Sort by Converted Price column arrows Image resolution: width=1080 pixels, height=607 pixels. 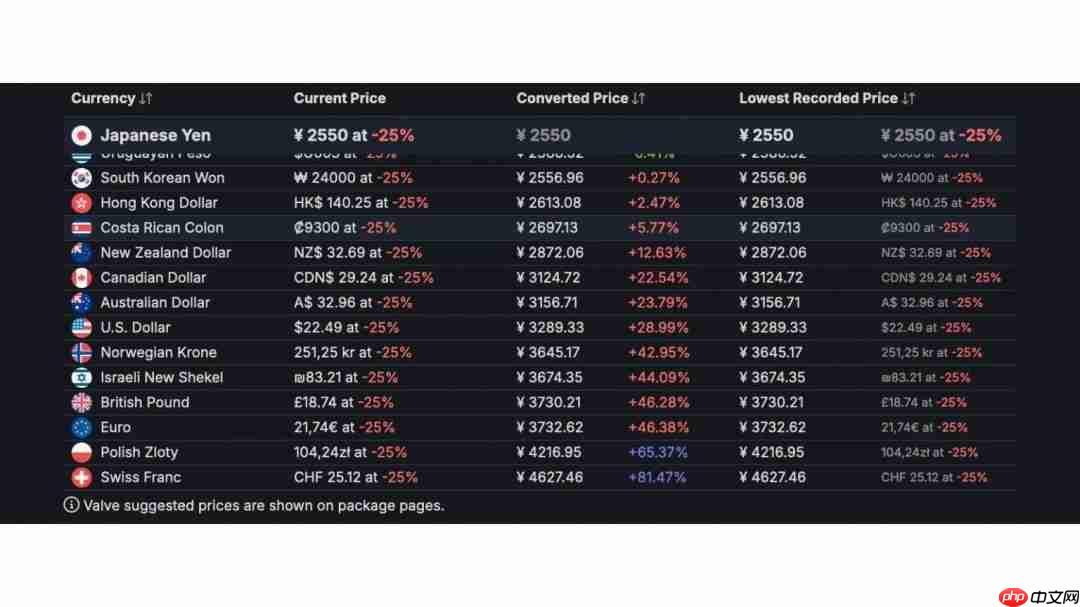pos(639,98)
